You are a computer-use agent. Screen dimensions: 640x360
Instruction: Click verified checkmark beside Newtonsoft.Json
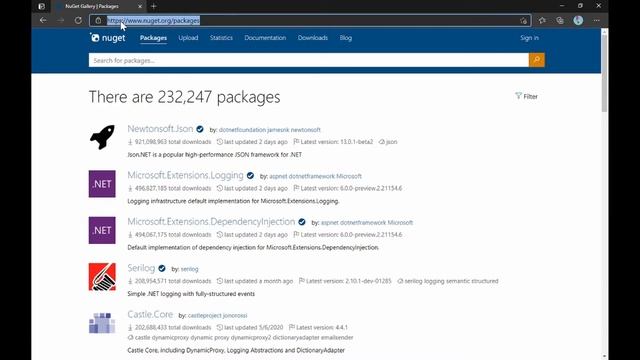point(200,129)
